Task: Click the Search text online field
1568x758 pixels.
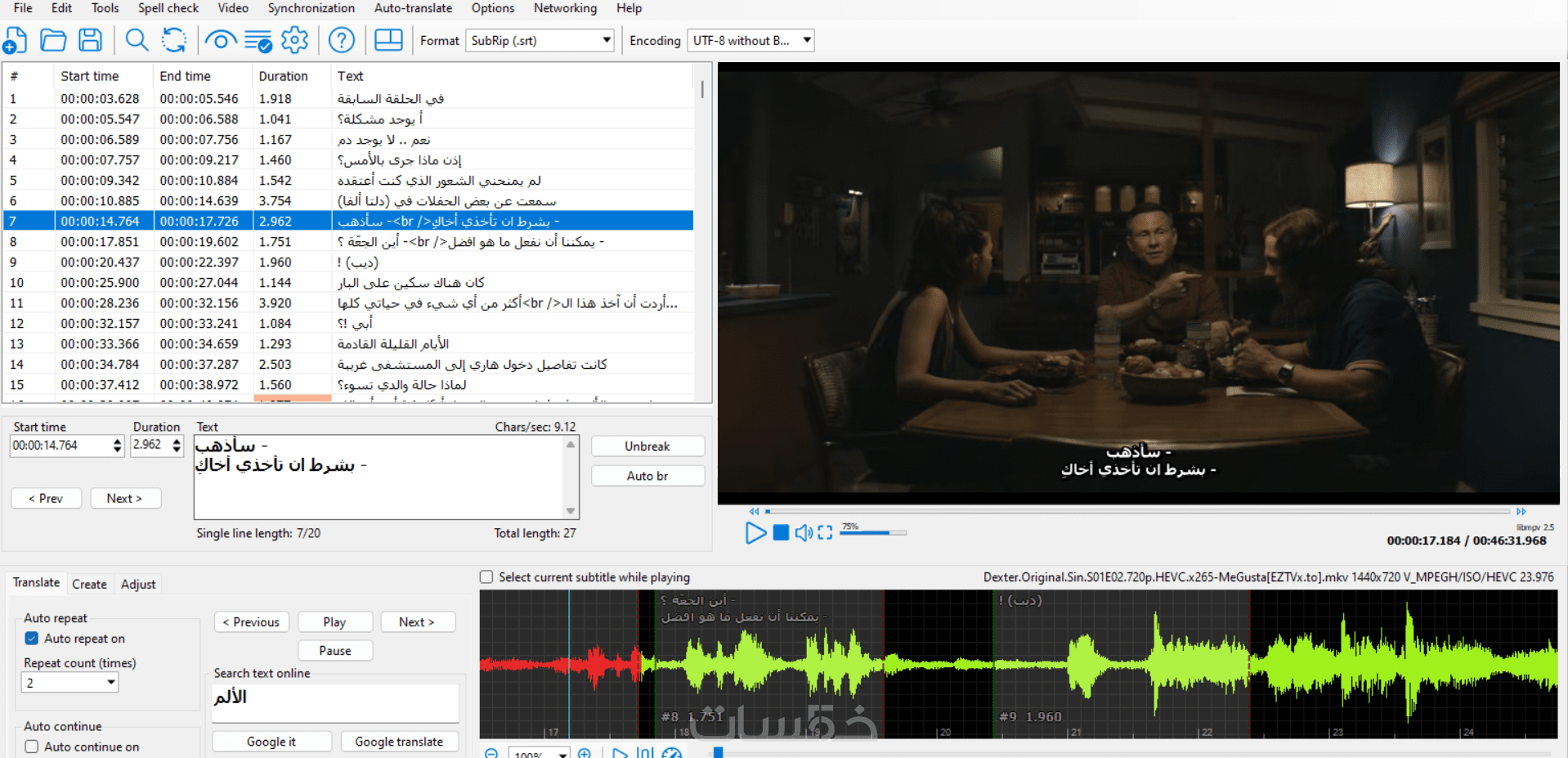Action: [335, 702]
